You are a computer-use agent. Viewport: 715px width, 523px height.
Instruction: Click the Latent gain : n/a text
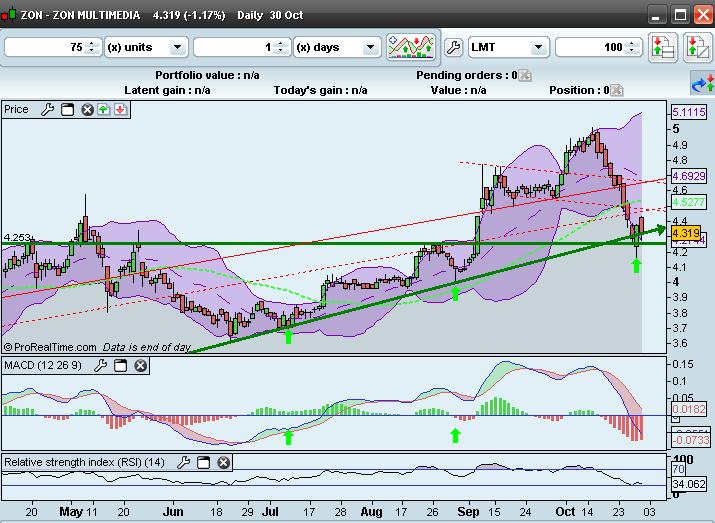(167, 90)
